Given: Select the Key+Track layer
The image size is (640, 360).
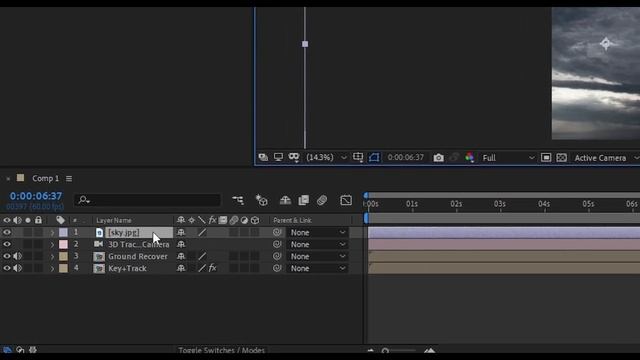Looking at the screenshot, I should tap(127, 268).
